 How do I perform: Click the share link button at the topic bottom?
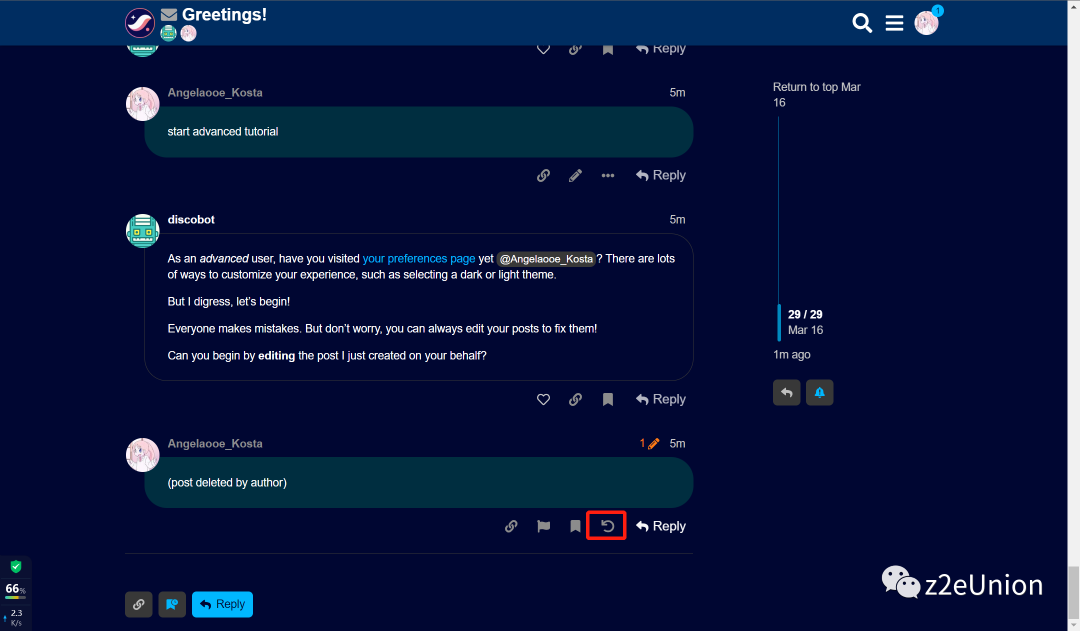[x=139, y=604]
